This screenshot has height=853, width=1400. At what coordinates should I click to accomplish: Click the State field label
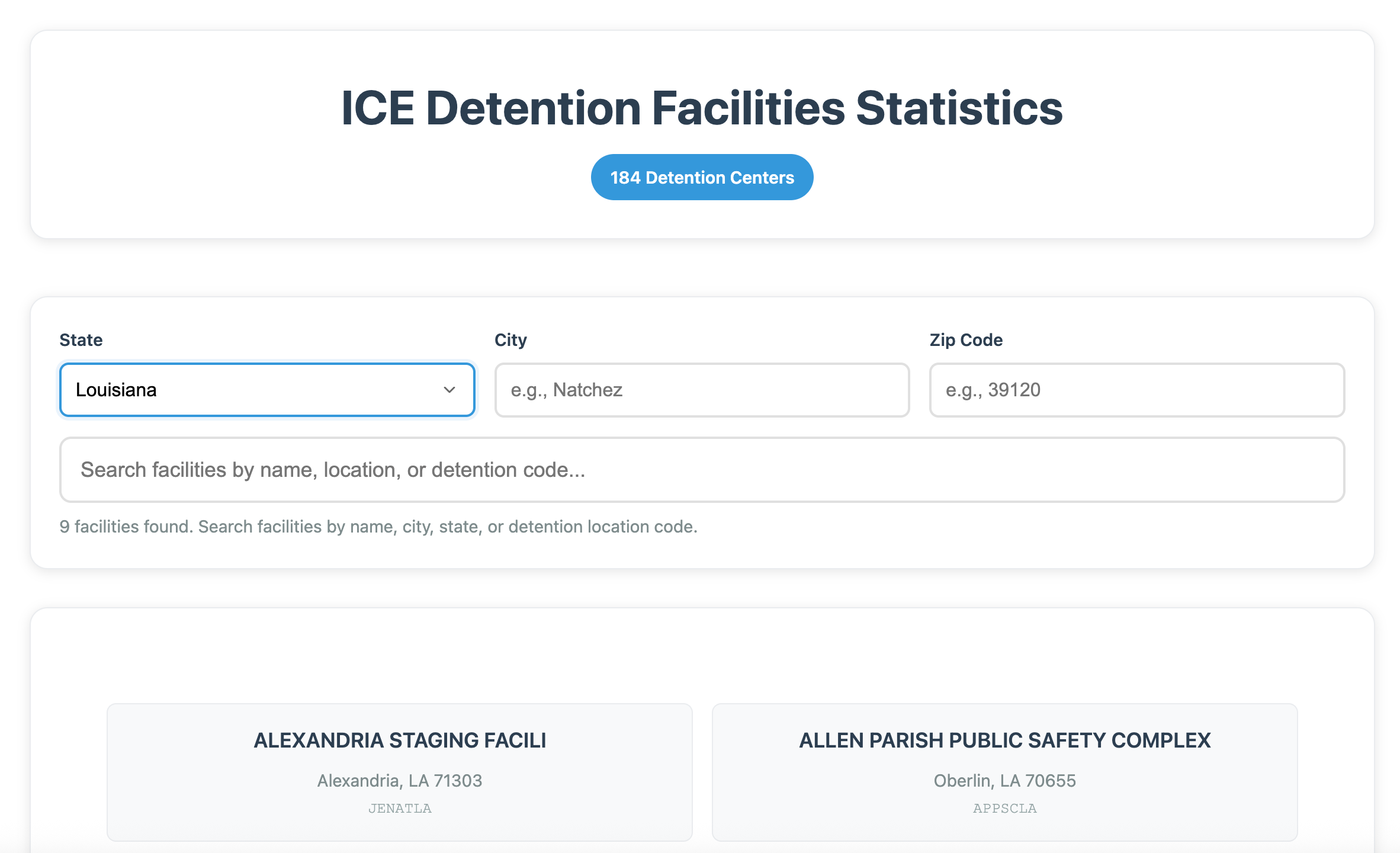pos(81,340)
